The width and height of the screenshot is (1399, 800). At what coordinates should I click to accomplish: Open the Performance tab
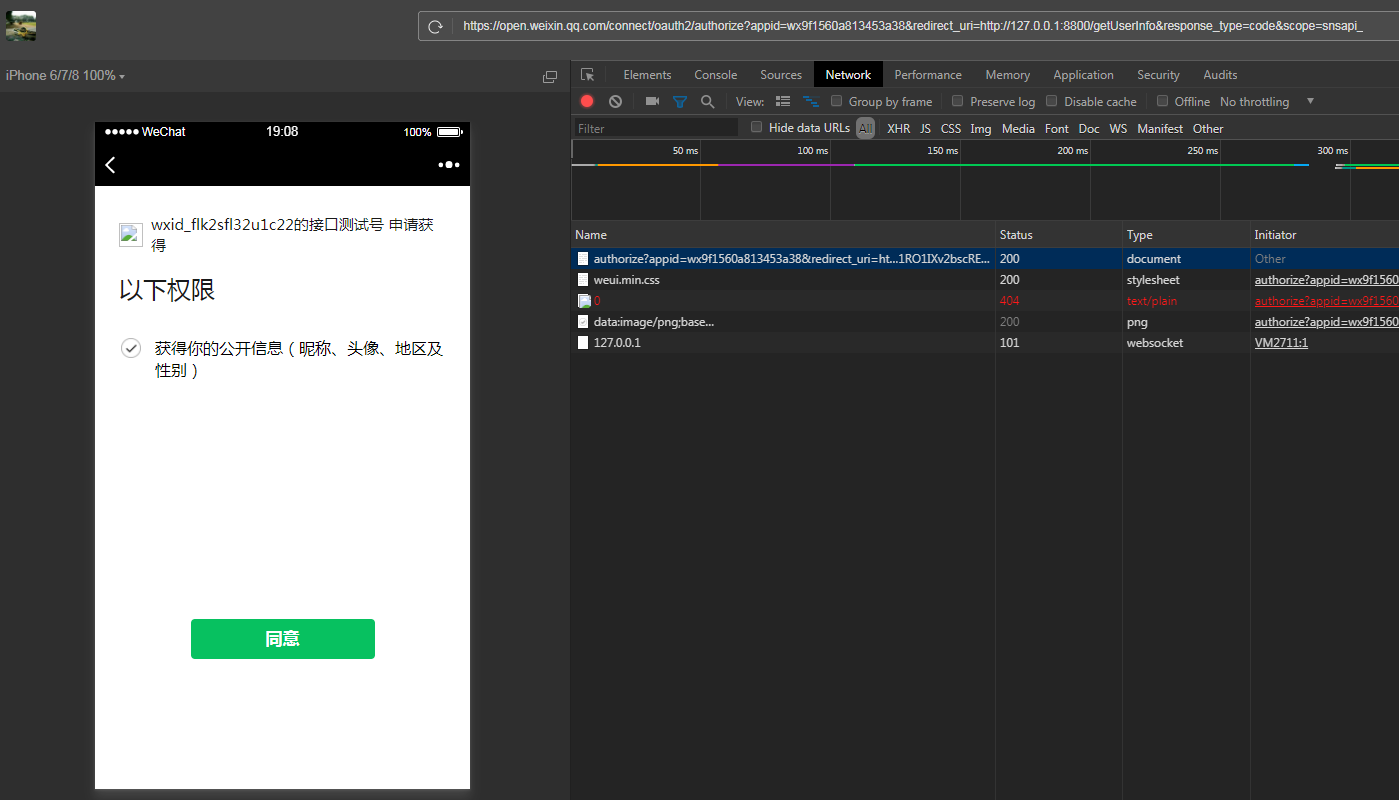928,75
